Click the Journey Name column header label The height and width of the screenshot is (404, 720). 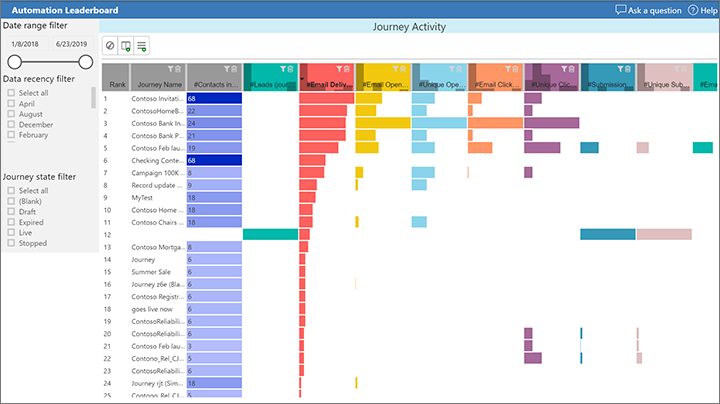pos(159,84)
